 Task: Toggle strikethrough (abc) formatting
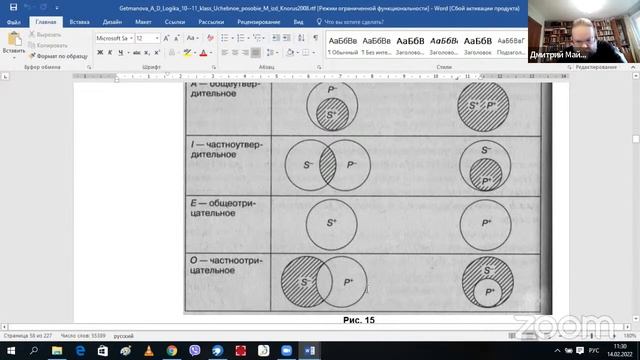[137, 53]
